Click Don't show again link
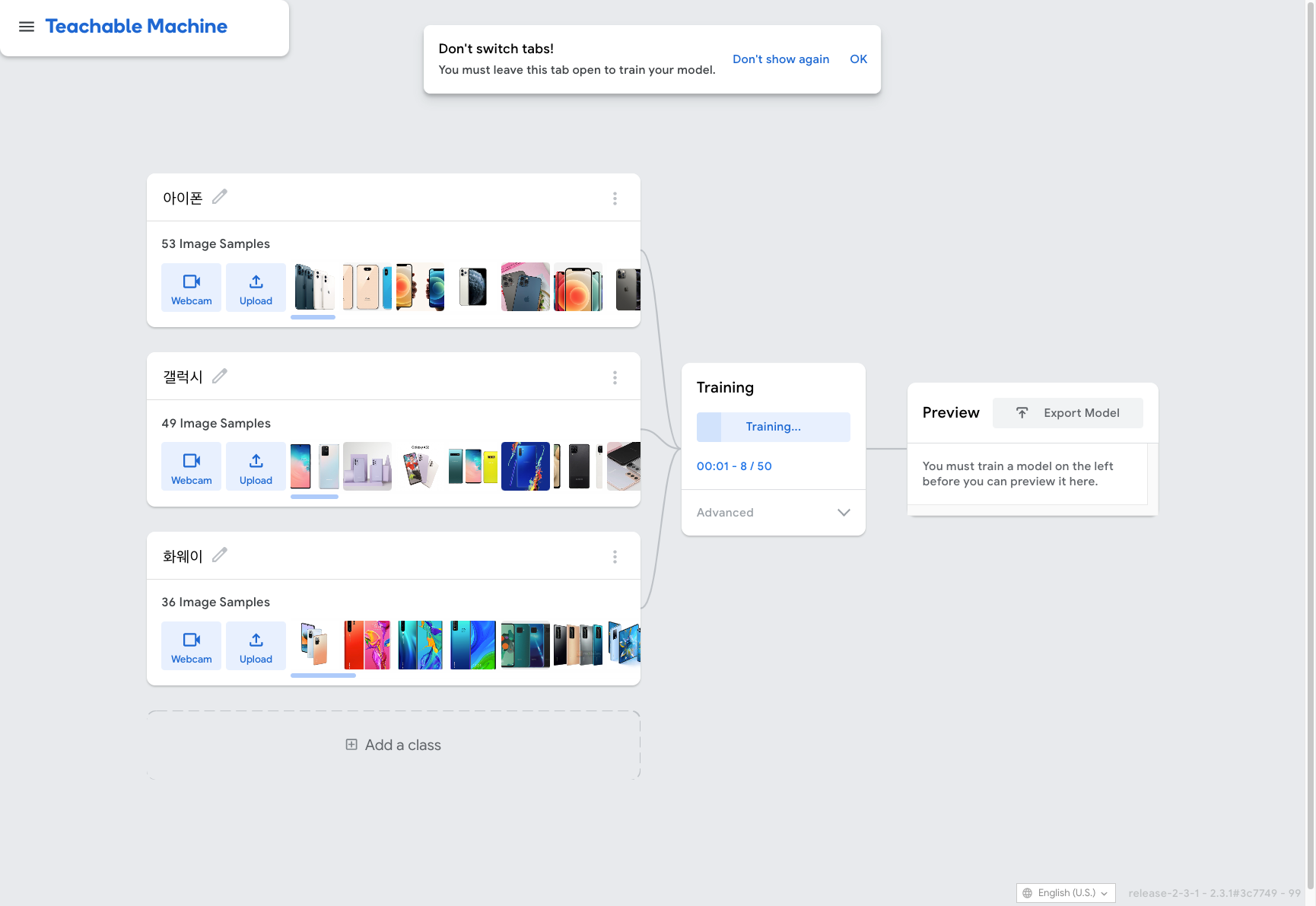Screen dimensions: 1316x906 (780, 59)
